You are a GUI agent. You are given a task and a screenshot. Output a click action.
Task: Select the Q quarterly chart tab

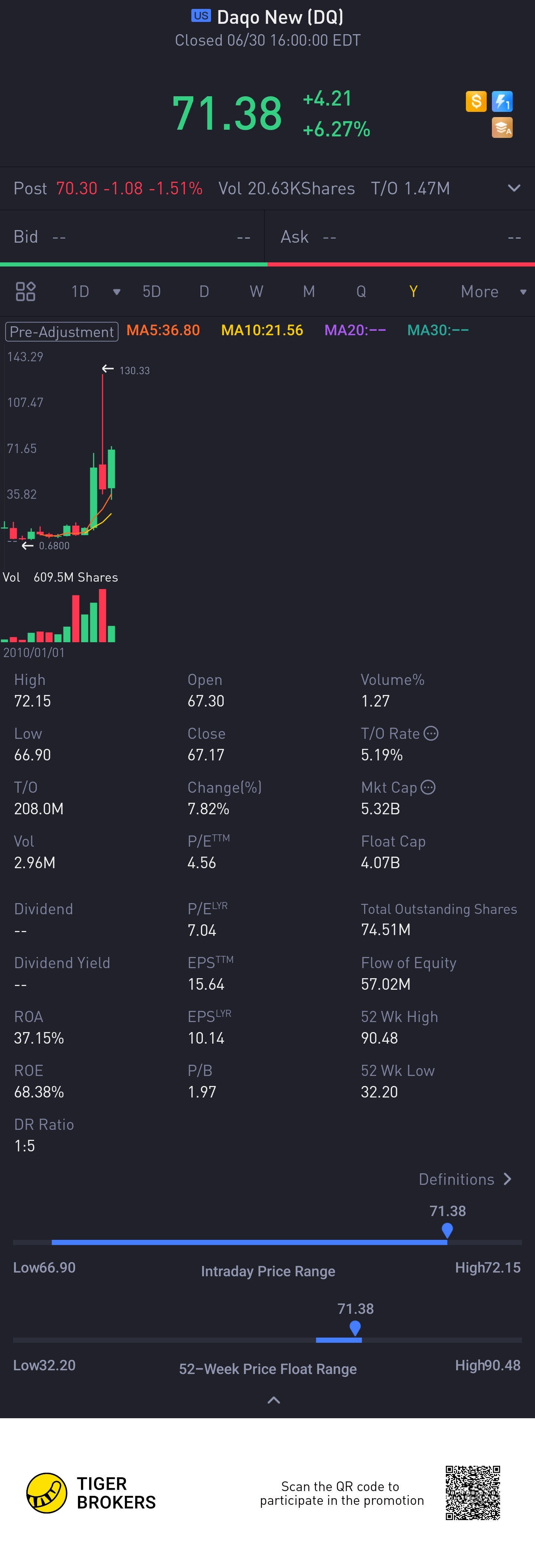pyautogui.click(x=361, y=292)
